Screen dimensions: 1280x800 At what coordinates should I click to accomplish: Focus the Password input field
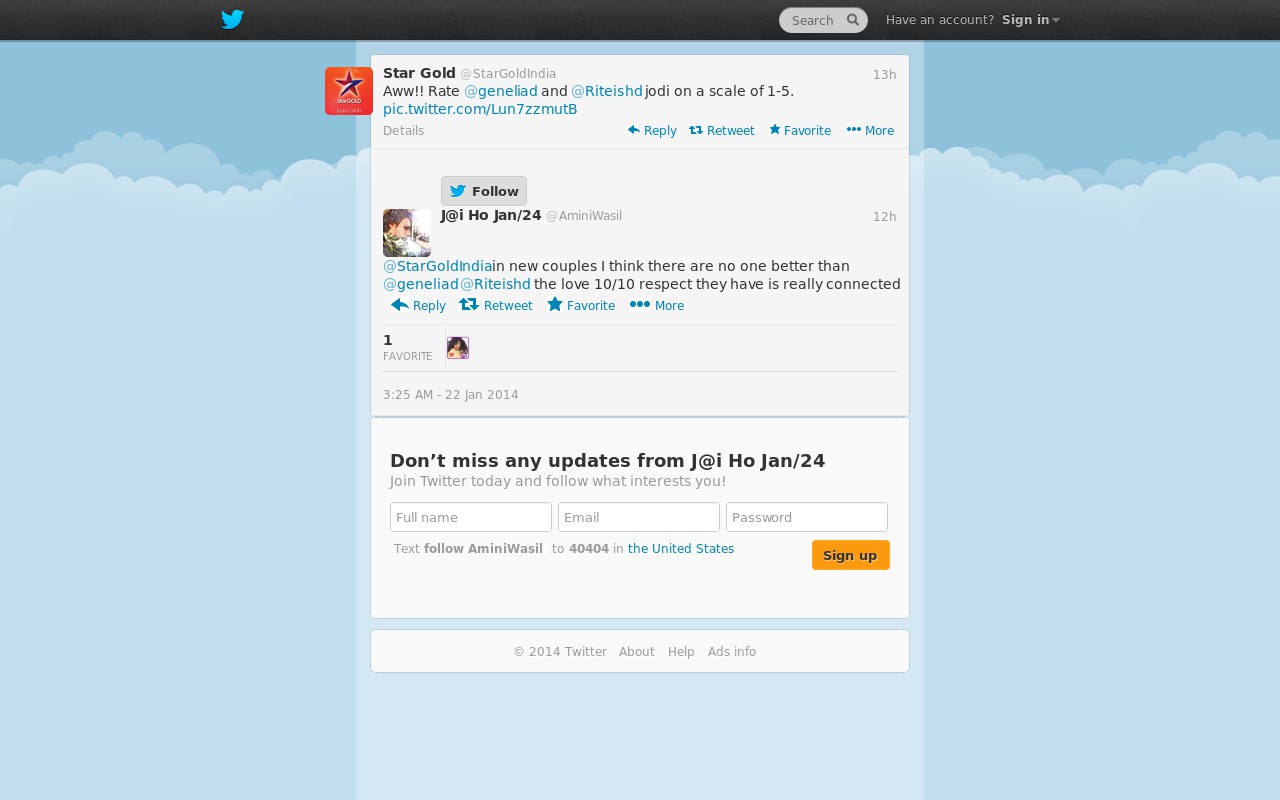pyautogui.click(x=807, y=517)
